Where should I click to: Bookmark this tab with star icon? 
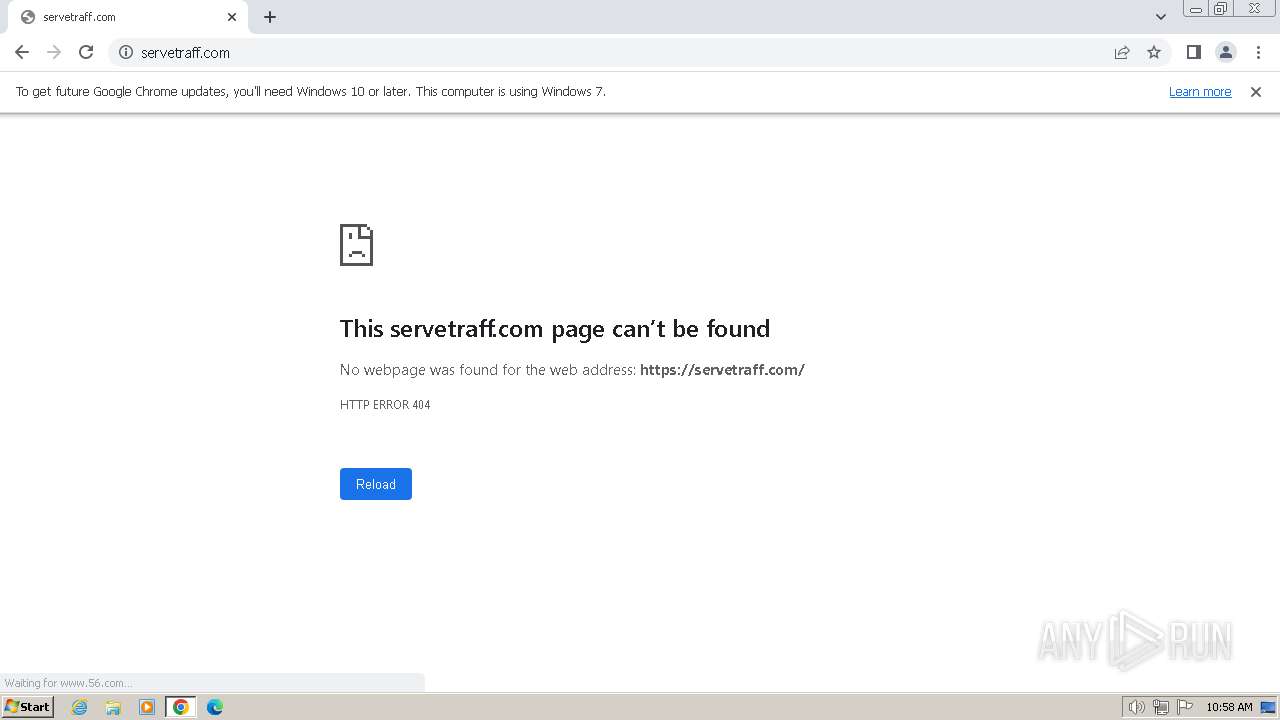click(x=1154, y=52)
